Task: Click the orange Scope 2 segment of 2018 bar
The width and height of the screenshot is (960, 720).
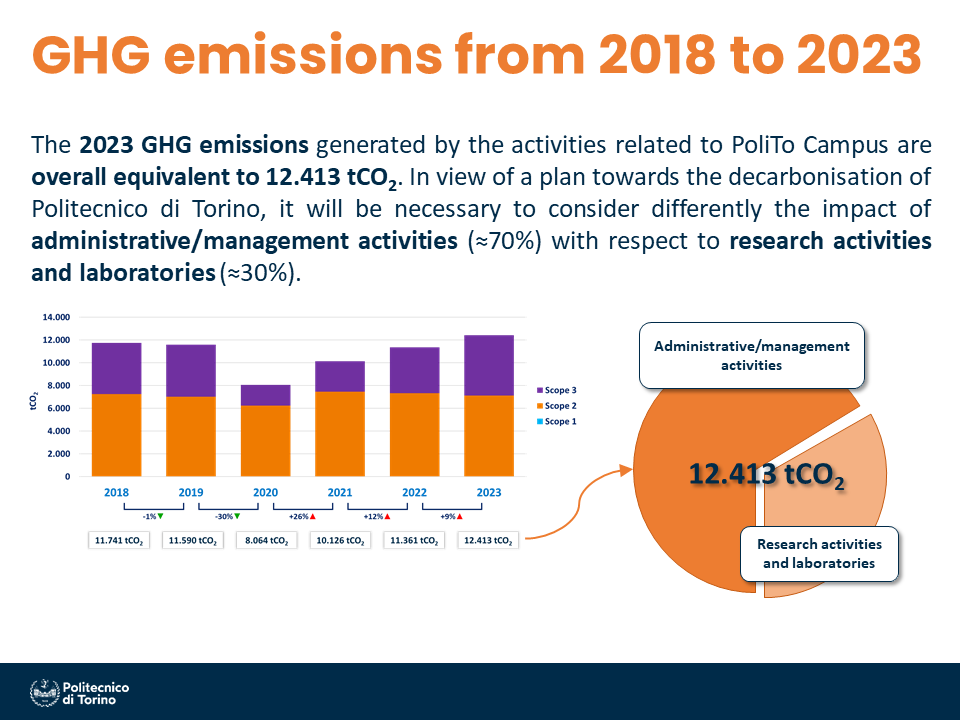Action: pyautogui.click(x=117, y=435)
